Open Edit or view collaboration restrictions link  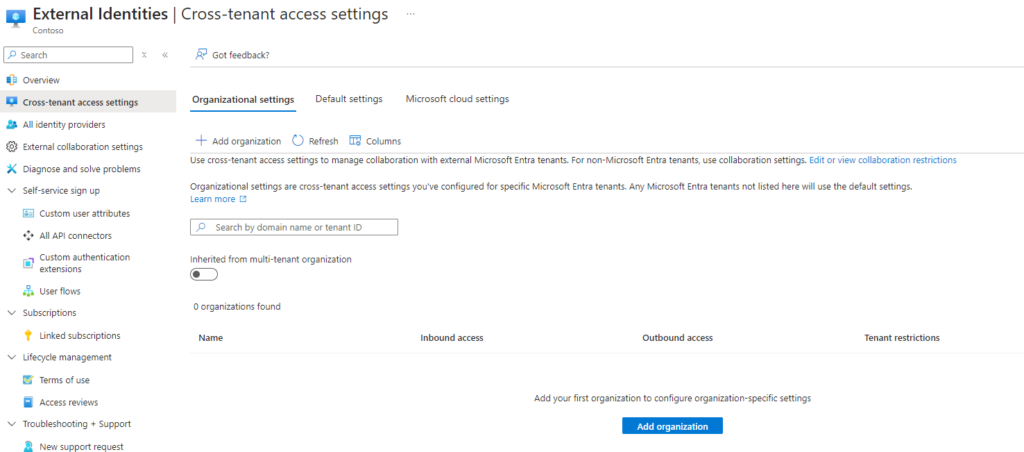(x=883, y=160)
